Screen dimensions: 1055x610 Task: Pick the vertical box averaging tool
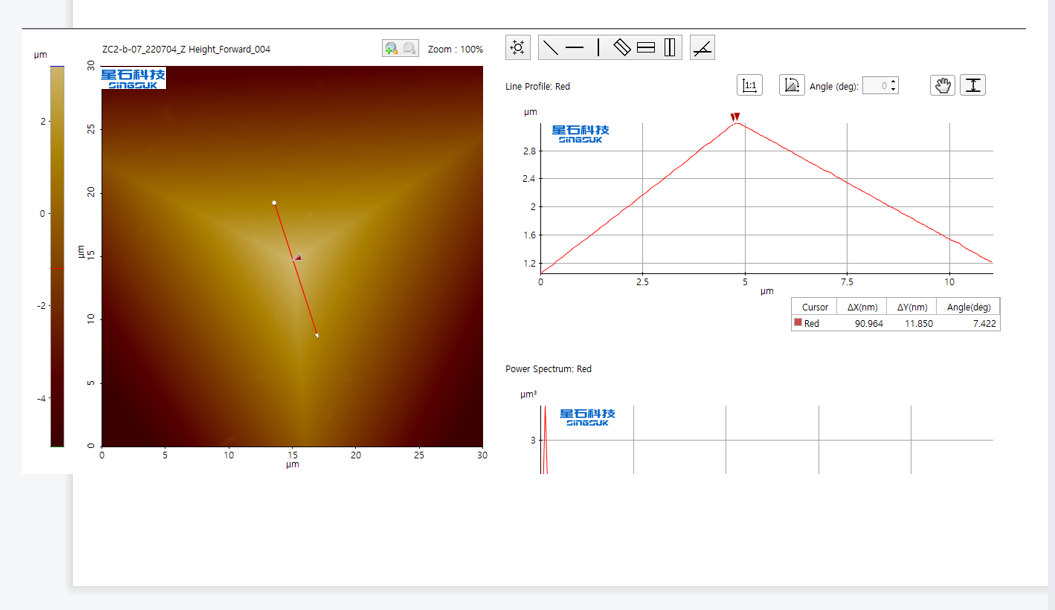pyautogui.click(x=670, y=47)
